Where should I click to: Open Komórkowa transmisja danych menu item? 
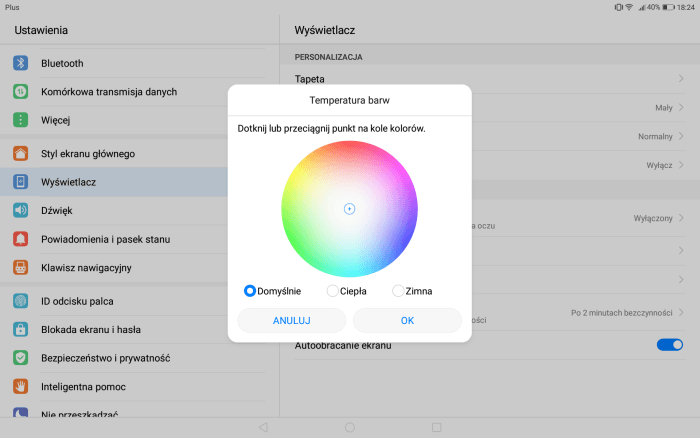tap(109, 92)
